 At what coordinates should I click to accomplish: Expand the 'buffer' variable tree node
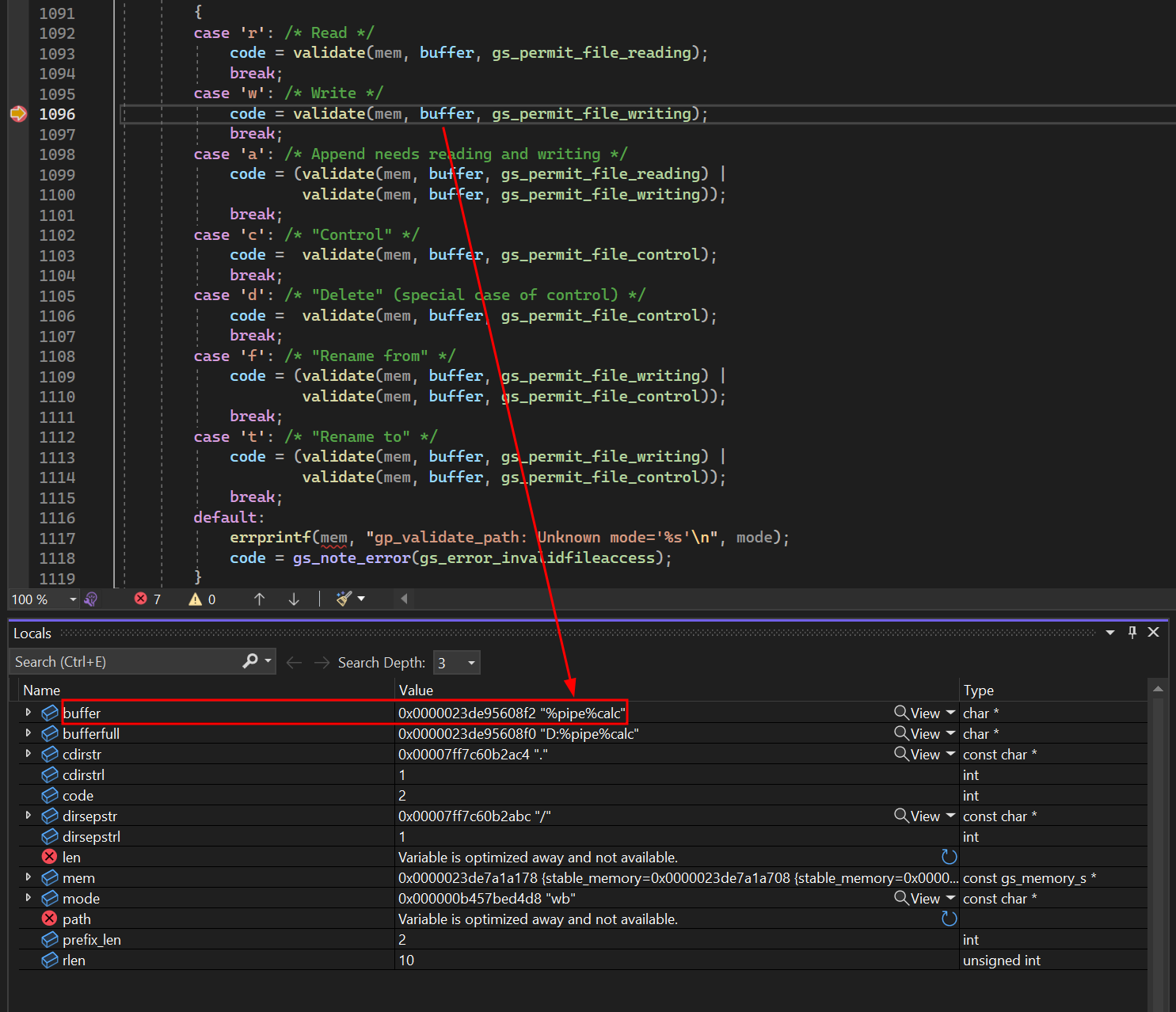coord(29,713)
